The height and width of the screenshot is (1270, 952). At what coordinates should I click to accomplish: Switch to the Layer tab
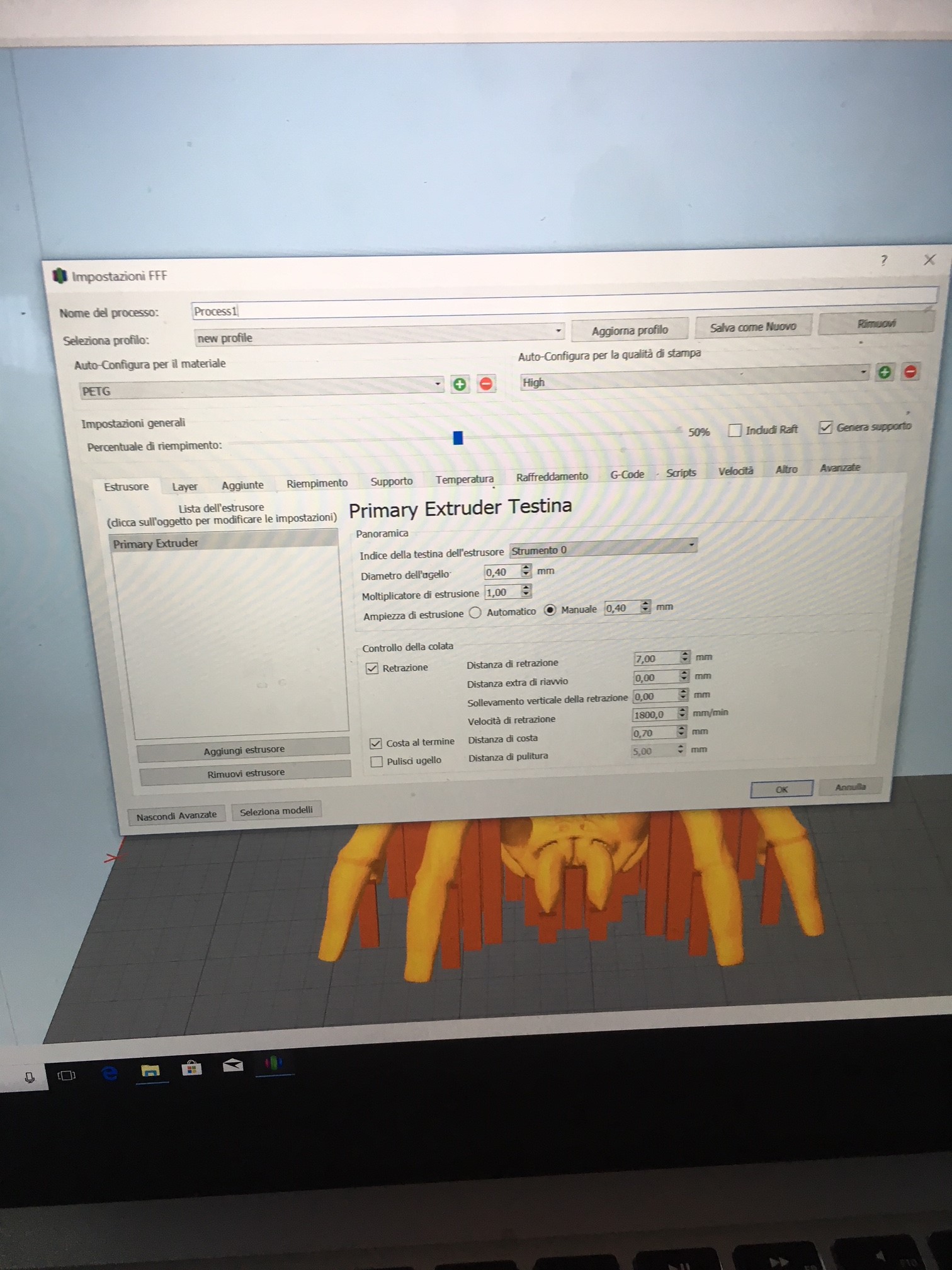pyautogui.click(x=184, y=486)
